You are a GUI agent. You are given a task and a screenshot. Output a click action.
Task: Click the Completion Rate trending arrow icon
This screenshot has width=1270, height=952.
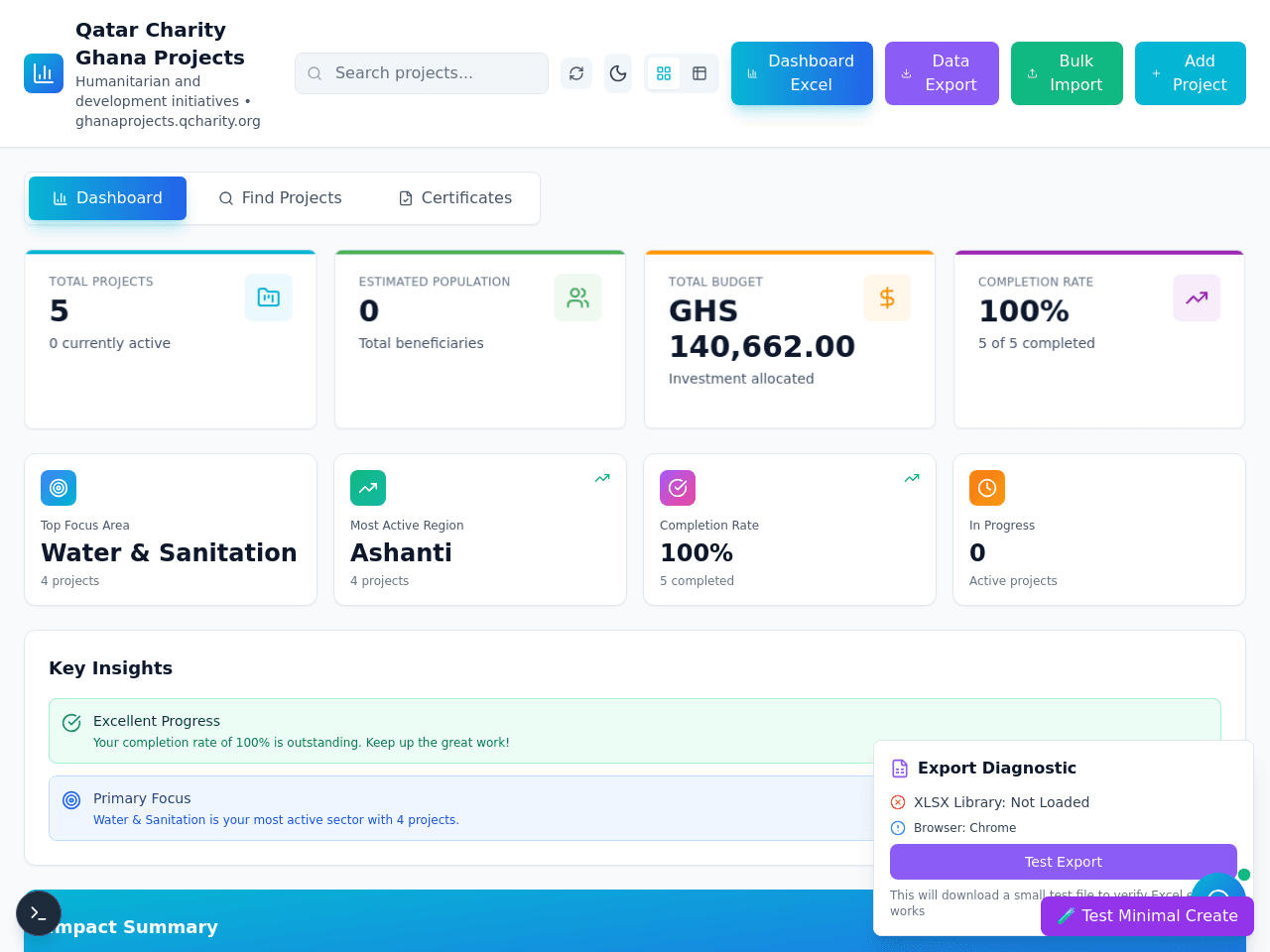[1197, 297]
